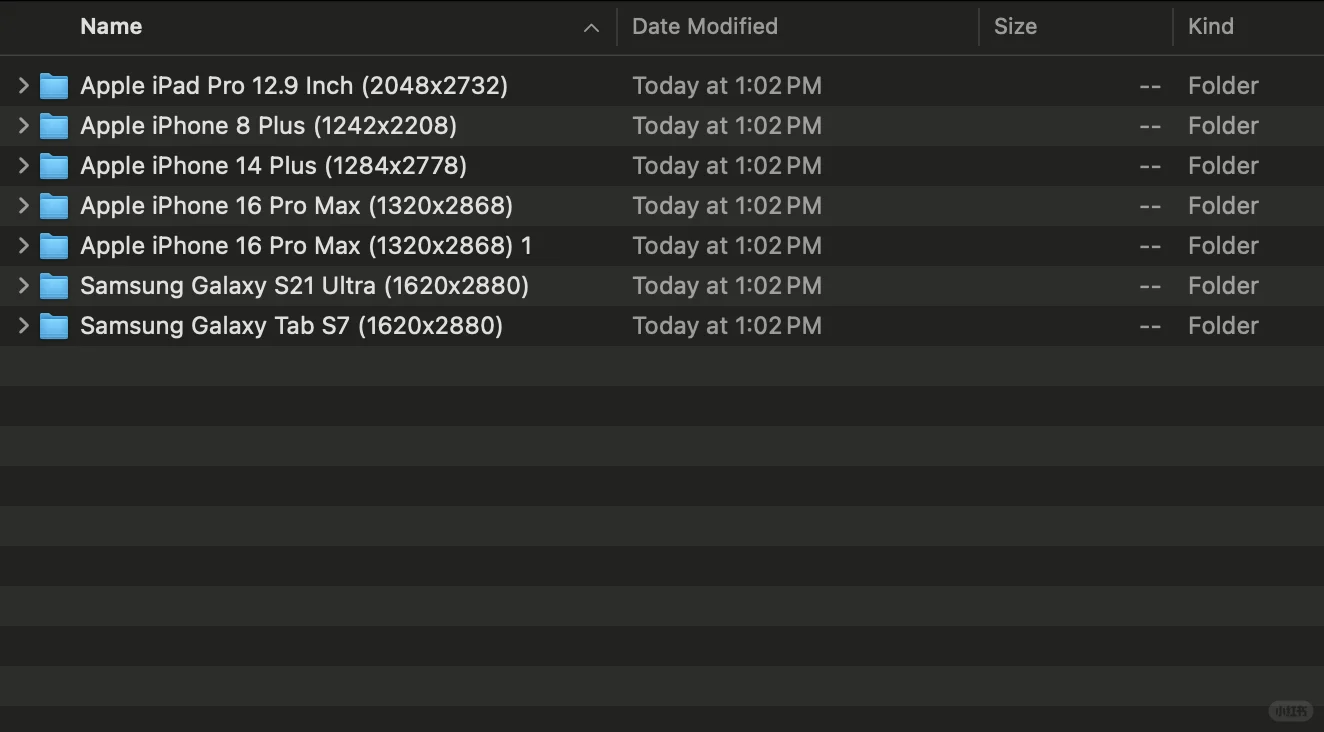The width and height of the screenshot is (1324, 732).
Task: Click folder icon for iPhone 16 Pro Max (1320x2868) 1
Action: tap(54, 246)
